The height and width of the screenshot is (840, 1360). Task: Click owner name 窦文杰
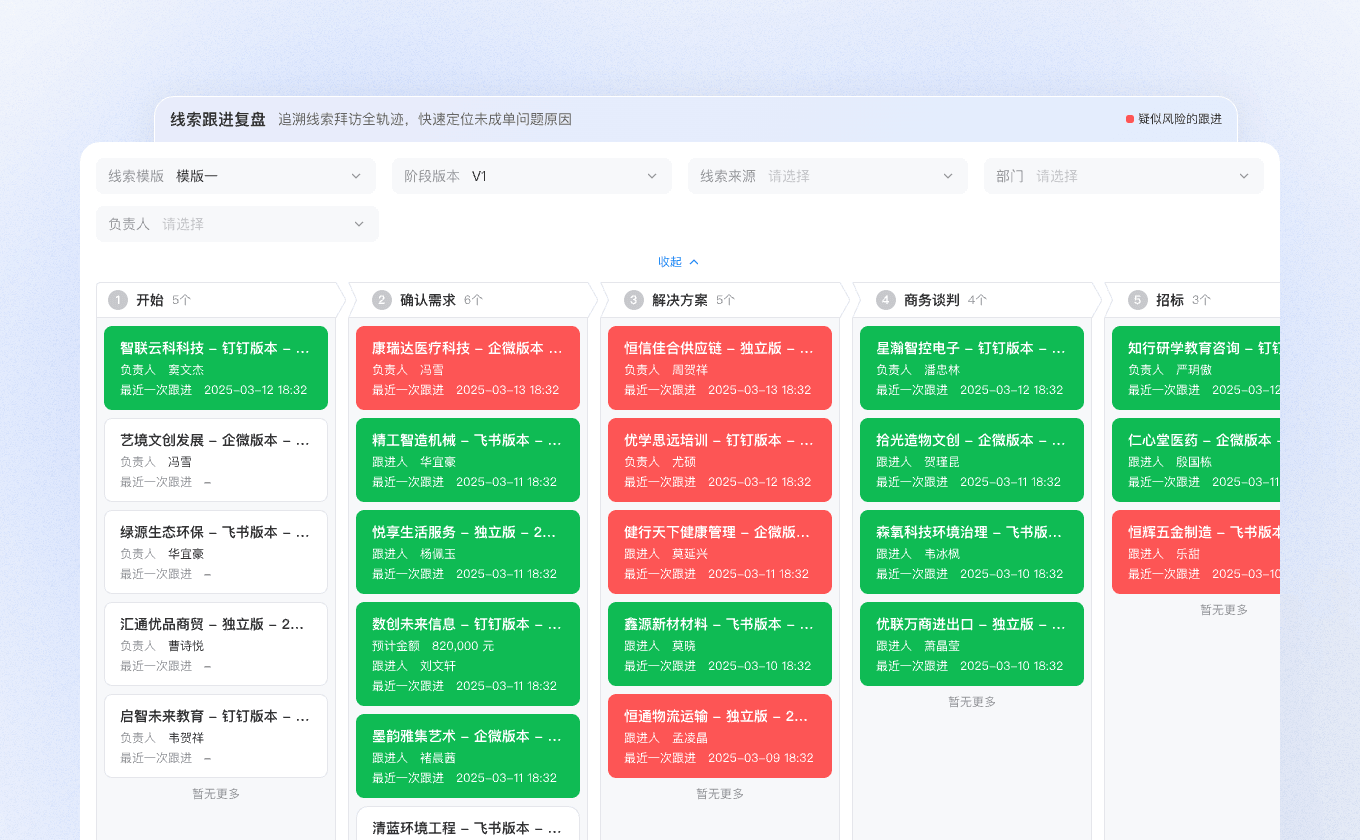tap(186, 370)
